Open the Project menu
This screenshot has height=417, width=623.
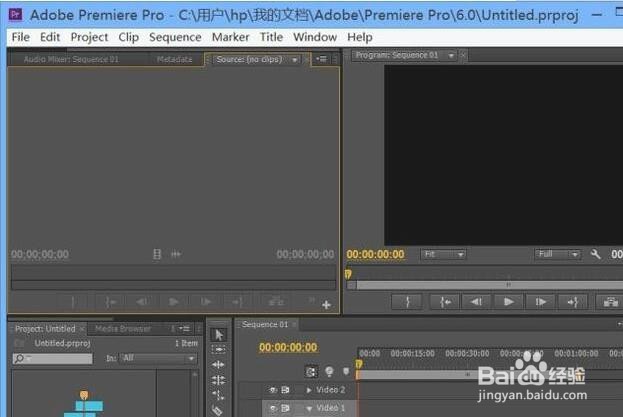(89, 37)
